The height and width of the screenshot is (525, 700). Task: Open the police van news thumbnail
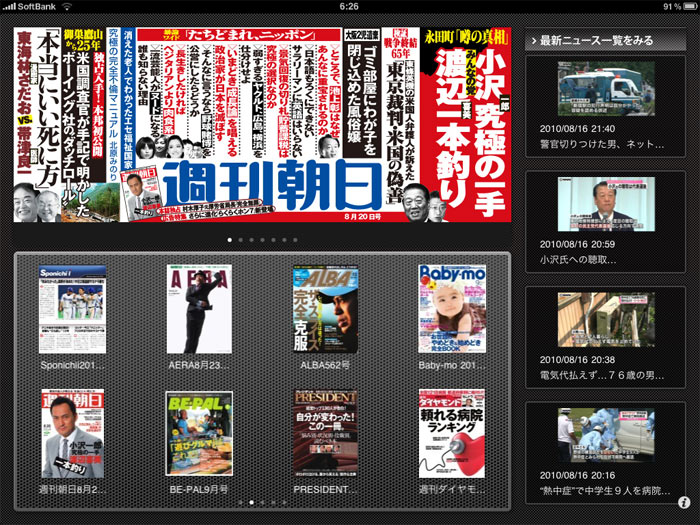(606, 89)
